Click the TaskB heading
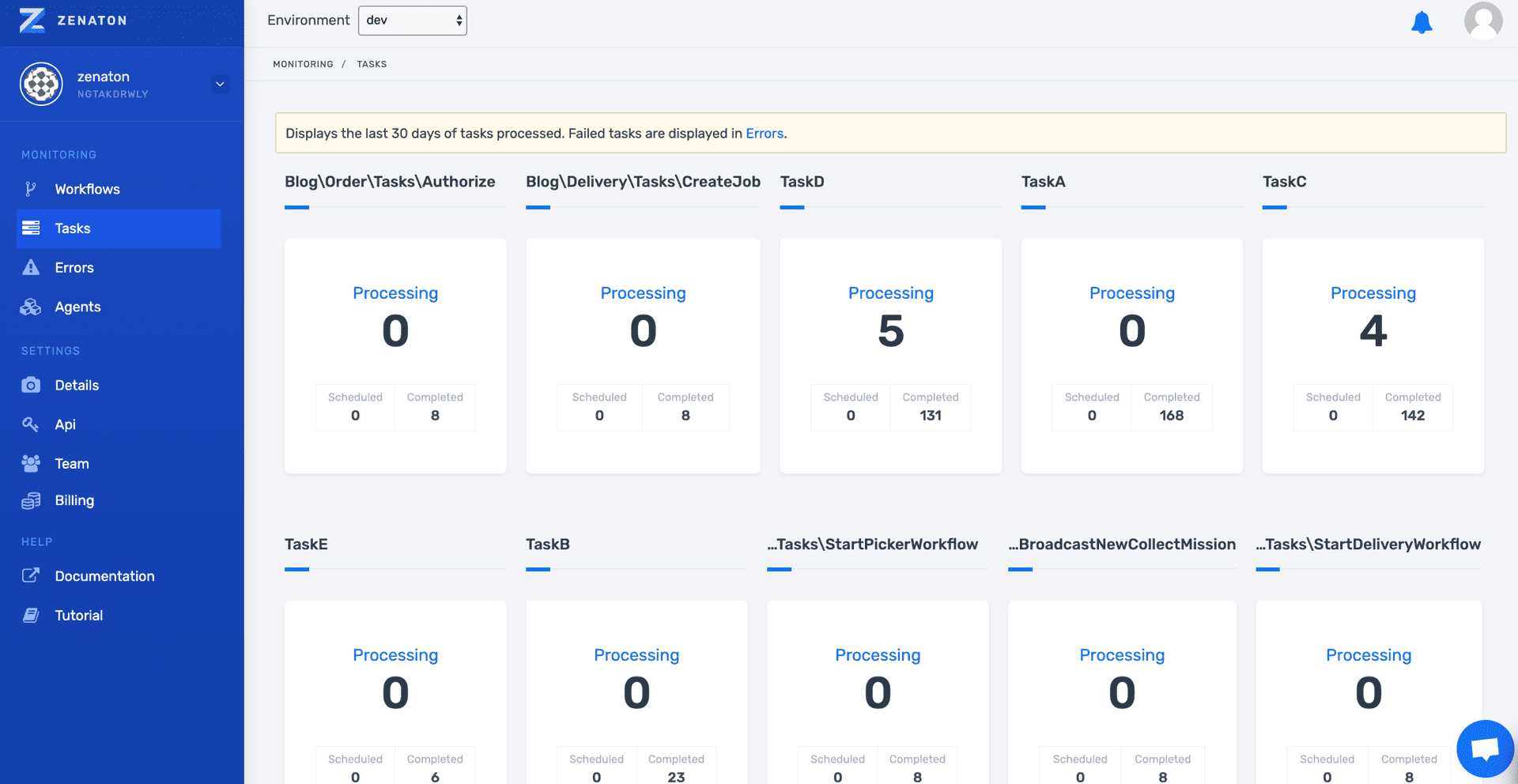Screen dimensions: 1518x784 point(548,545)
